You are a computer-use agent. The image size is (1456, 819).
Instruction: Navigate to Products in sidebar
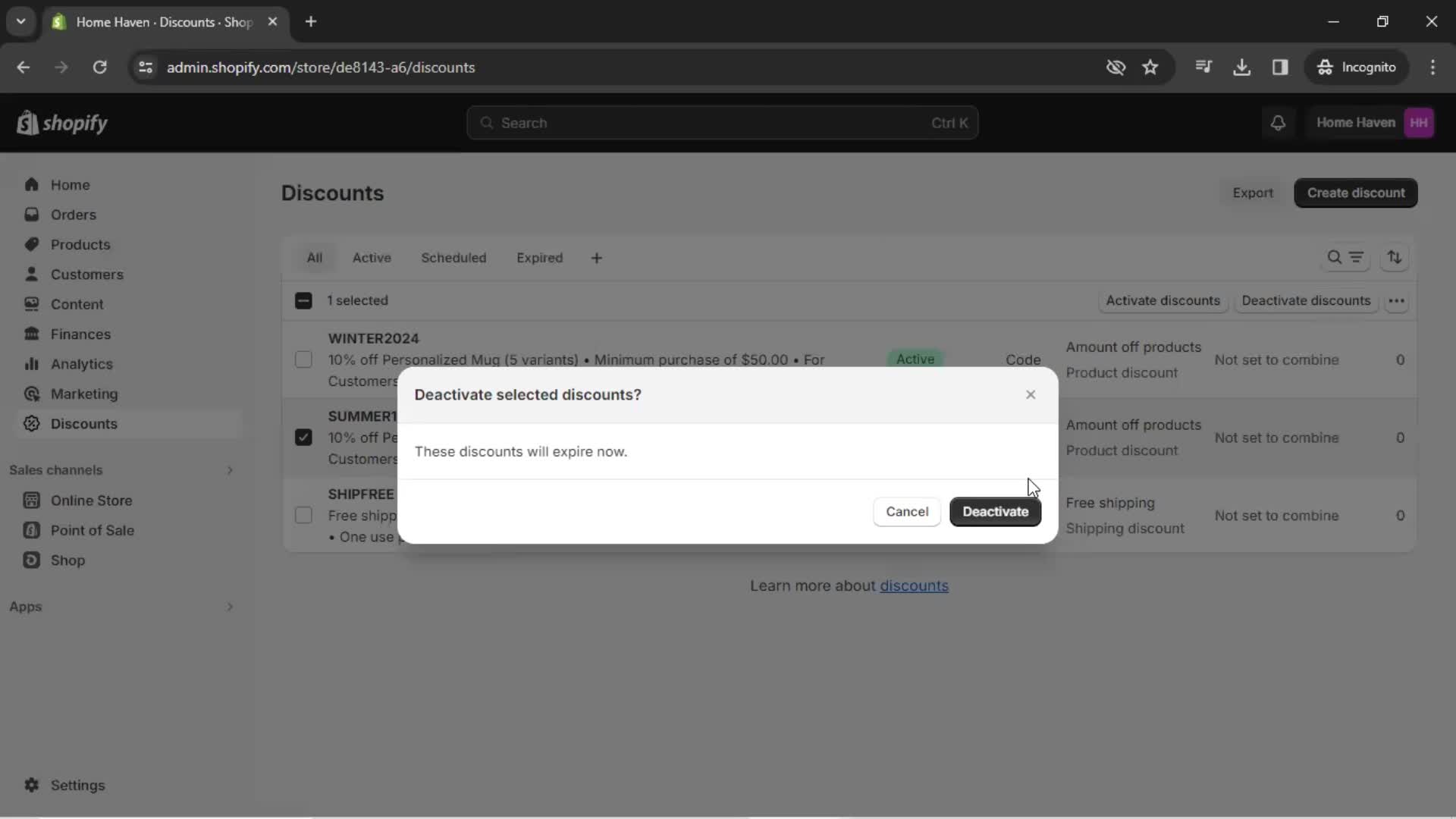80,244
